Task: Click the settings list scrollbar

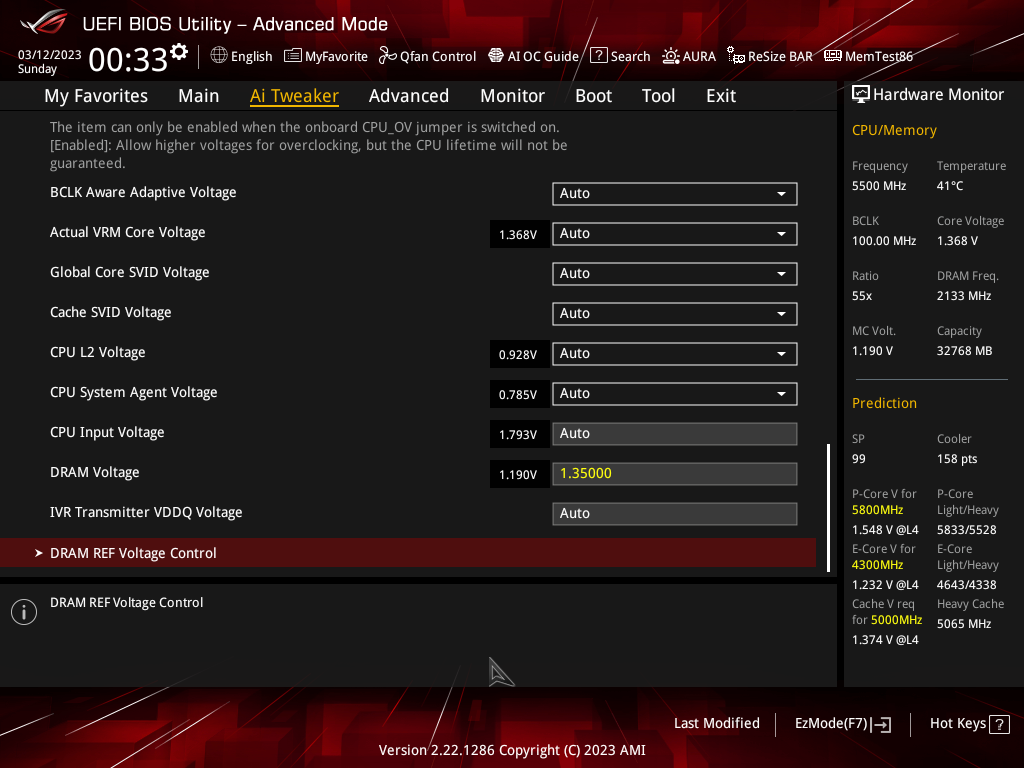Action: tap(829, 508)
